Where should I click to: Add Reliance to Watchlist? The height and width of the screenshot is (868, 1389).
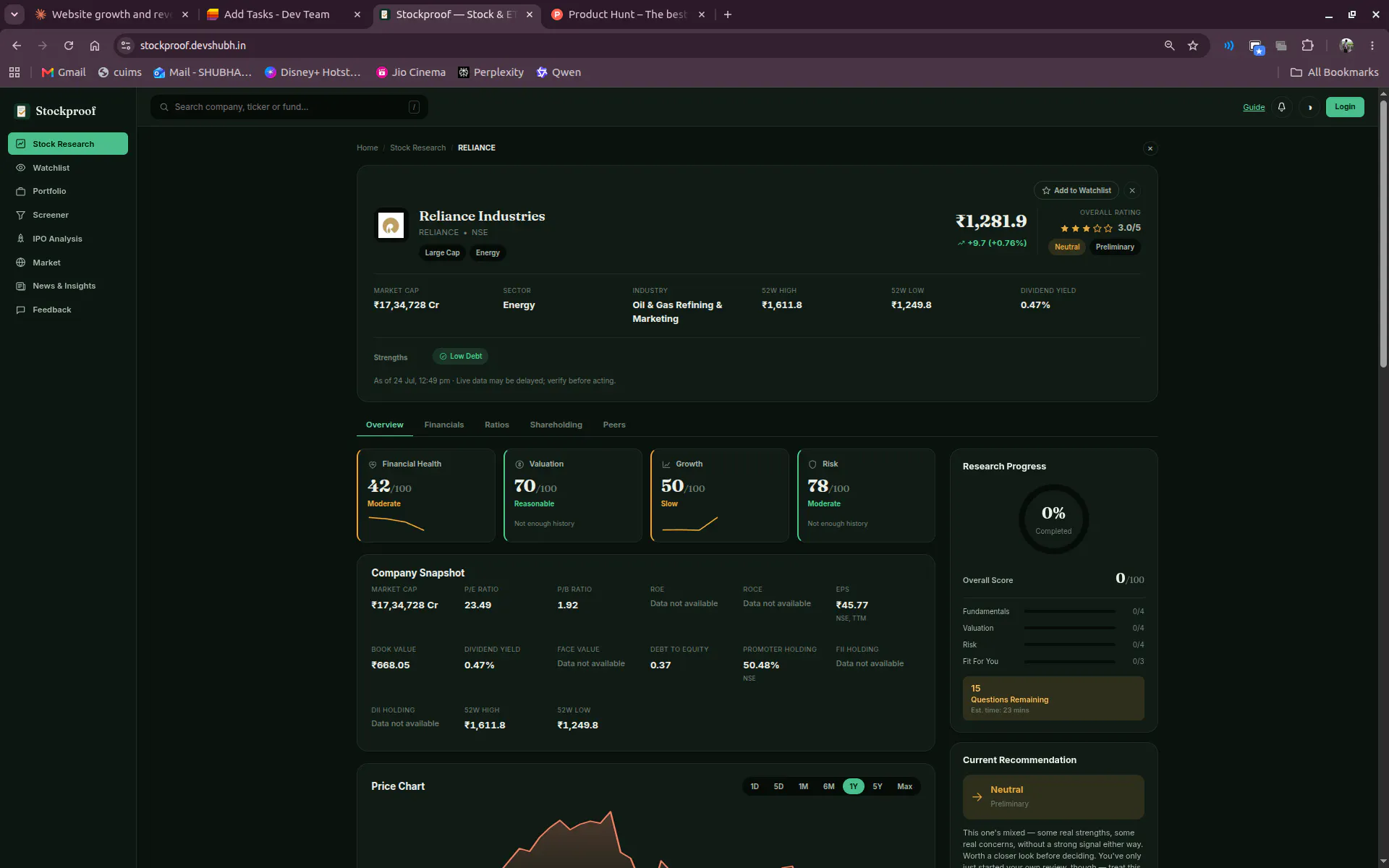tap(1076, 190)
